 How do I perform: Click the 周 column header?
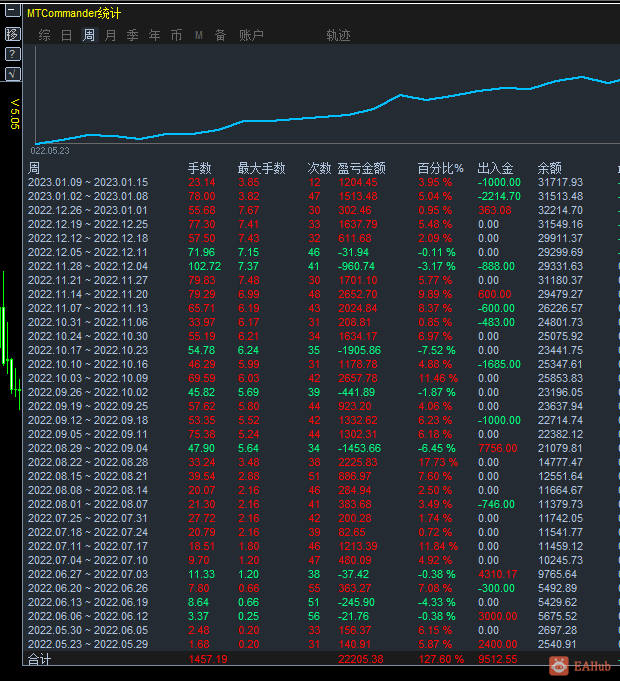tap(34, 168)
